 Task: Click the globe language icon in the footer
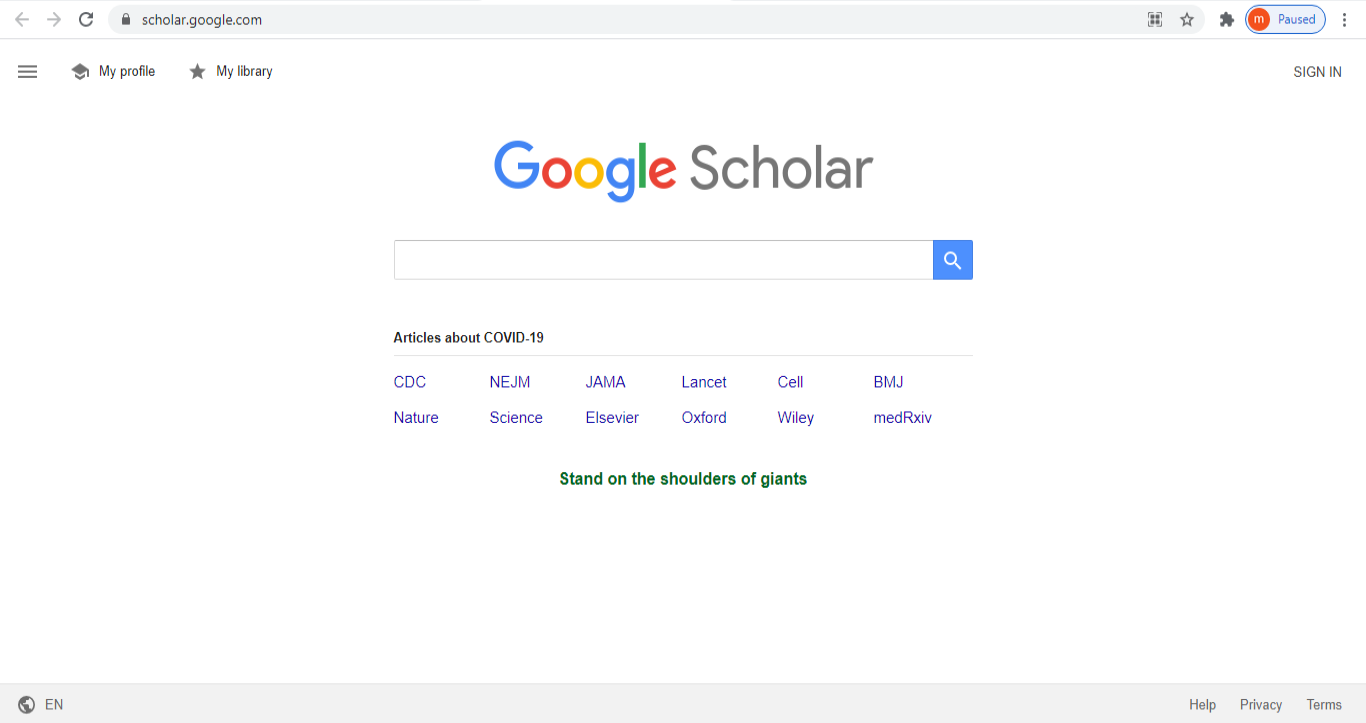pos(27,704)
